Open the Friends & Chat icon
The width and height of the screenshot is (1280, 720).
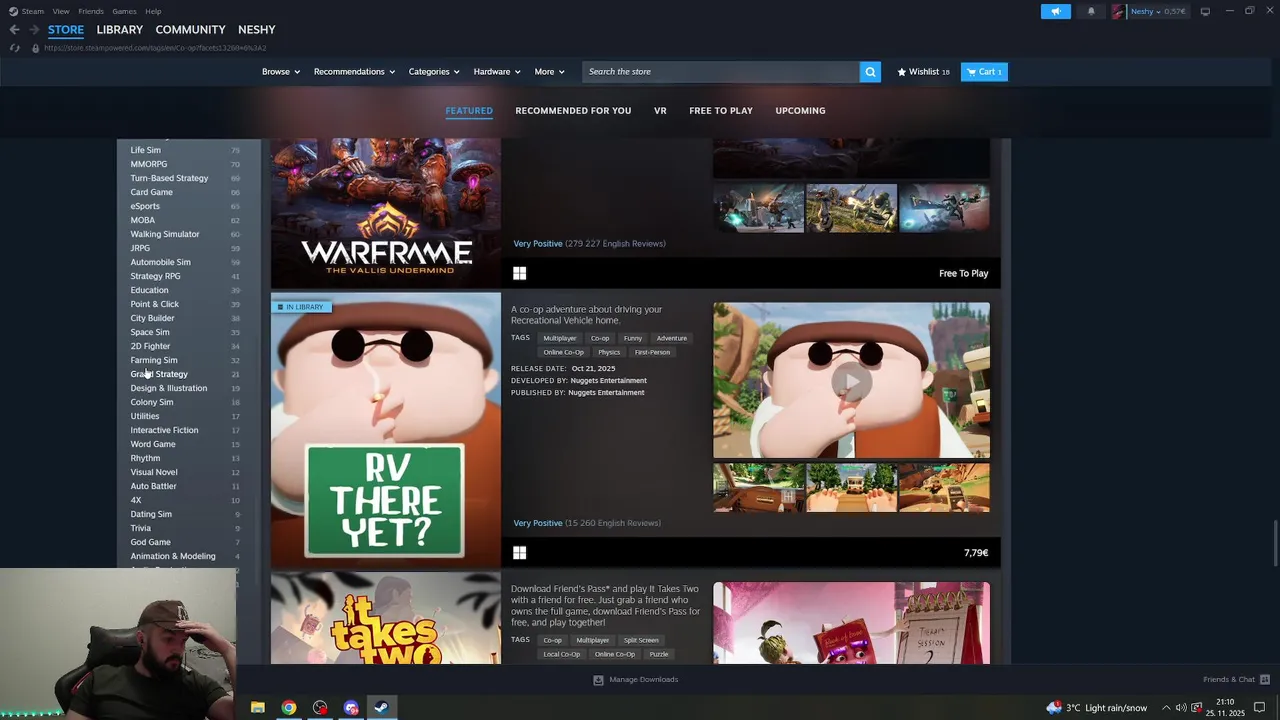tap(1266, 680)
